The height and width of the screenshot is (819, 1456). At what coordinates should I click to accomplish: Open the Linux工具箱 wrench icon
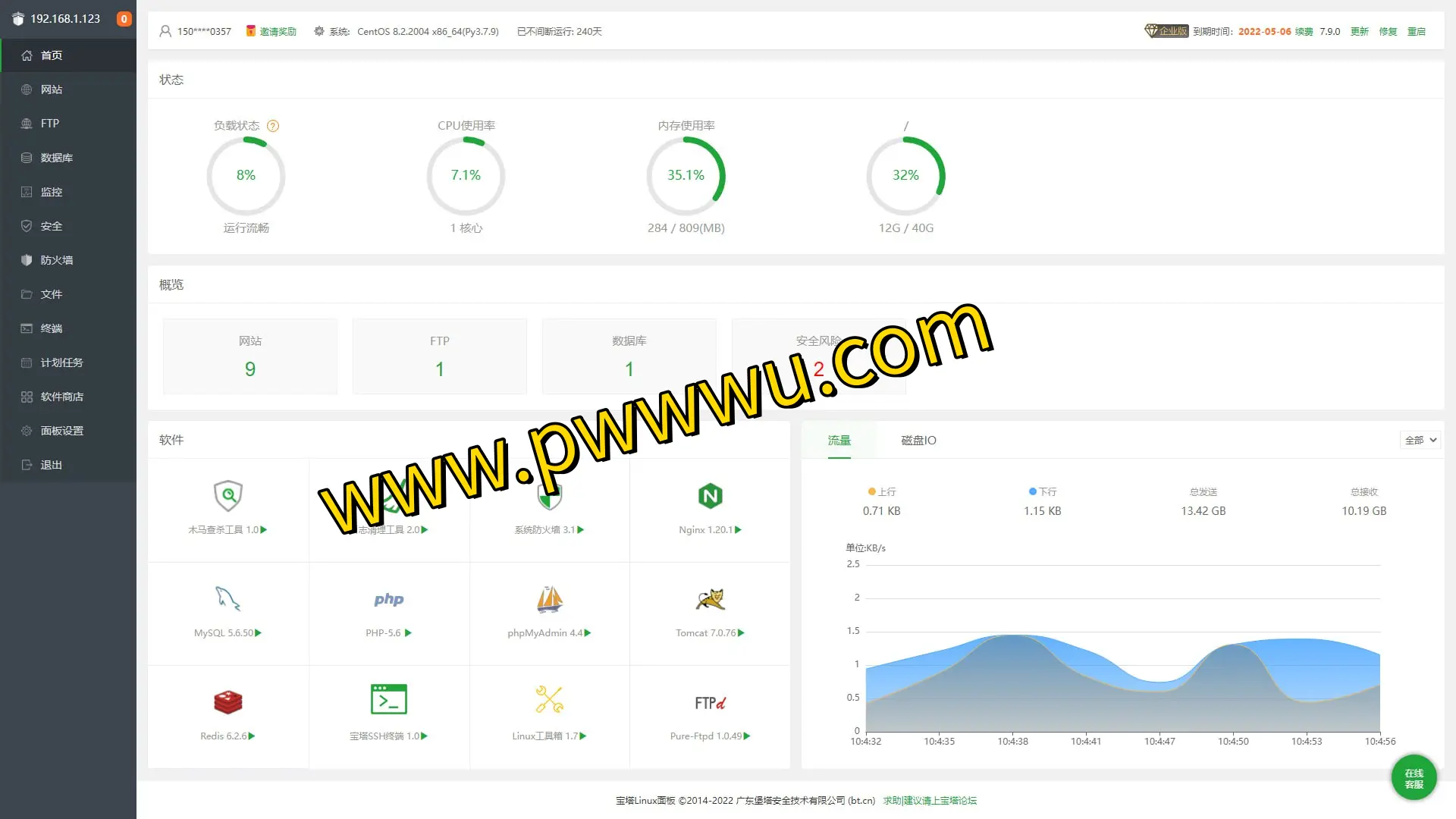tap(549, 700)
